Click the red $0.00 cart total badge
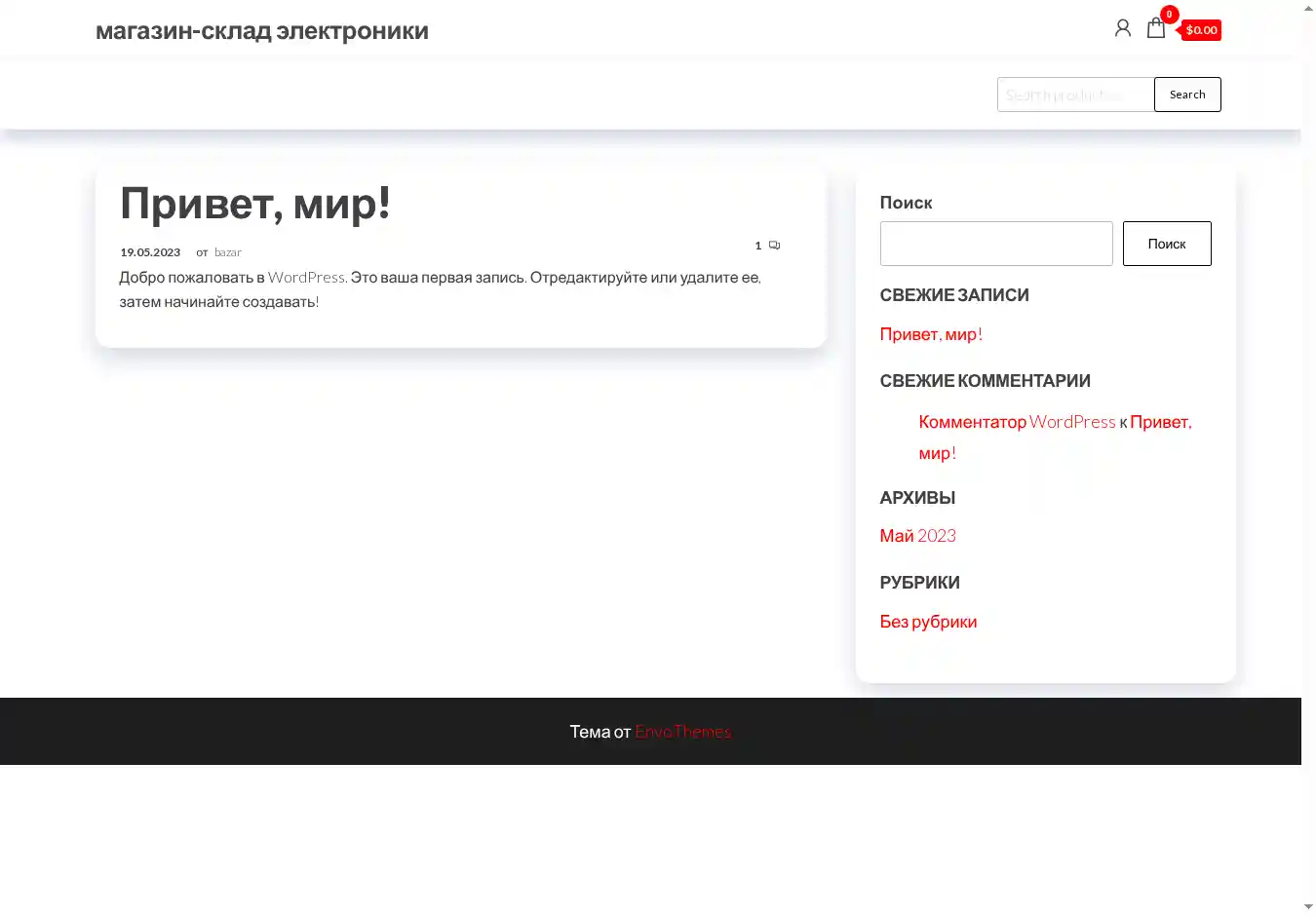 1201,30
